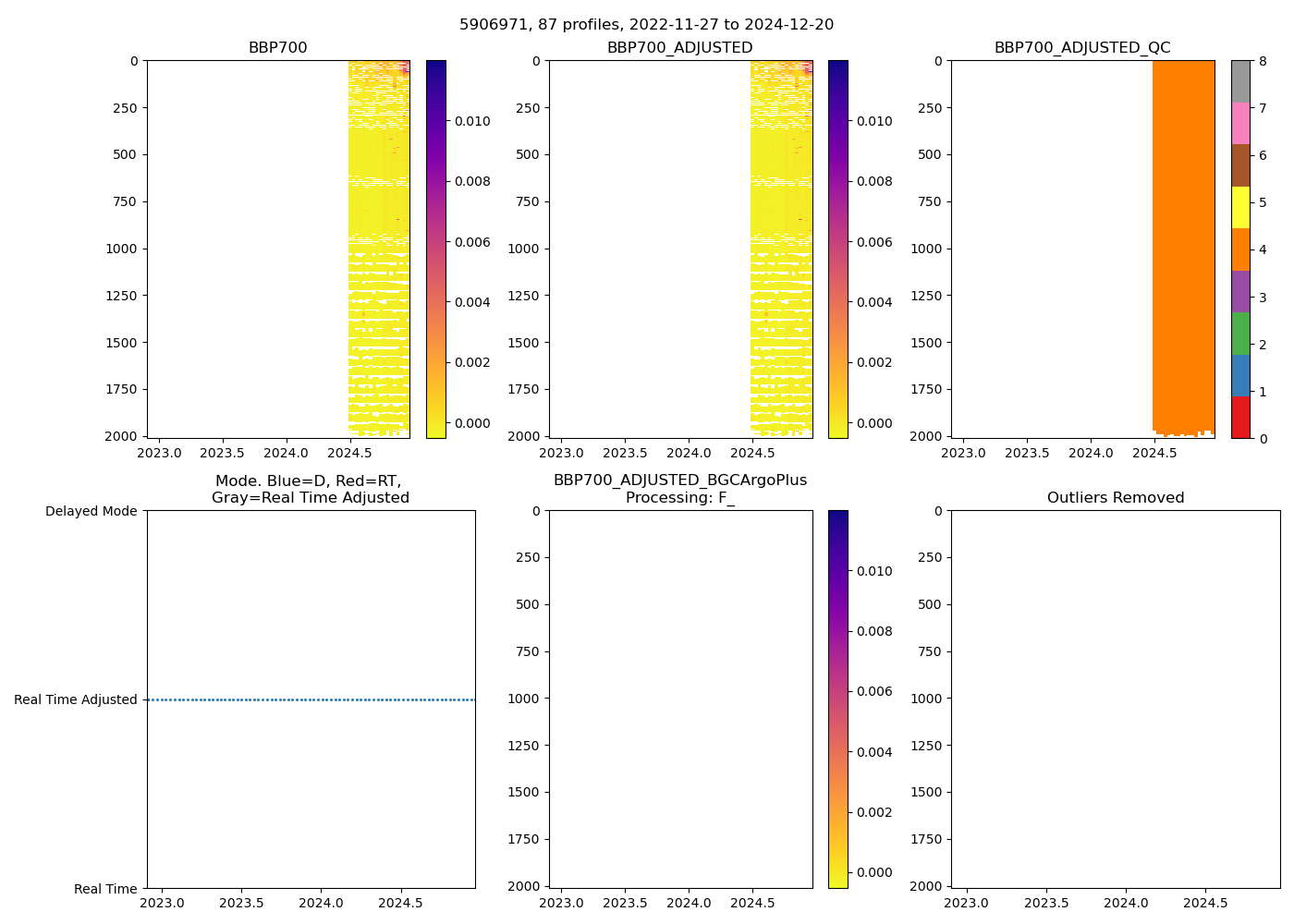Click the 'Real Time' axis label
The image size is (1294, 924).
(x=105, y=889)
